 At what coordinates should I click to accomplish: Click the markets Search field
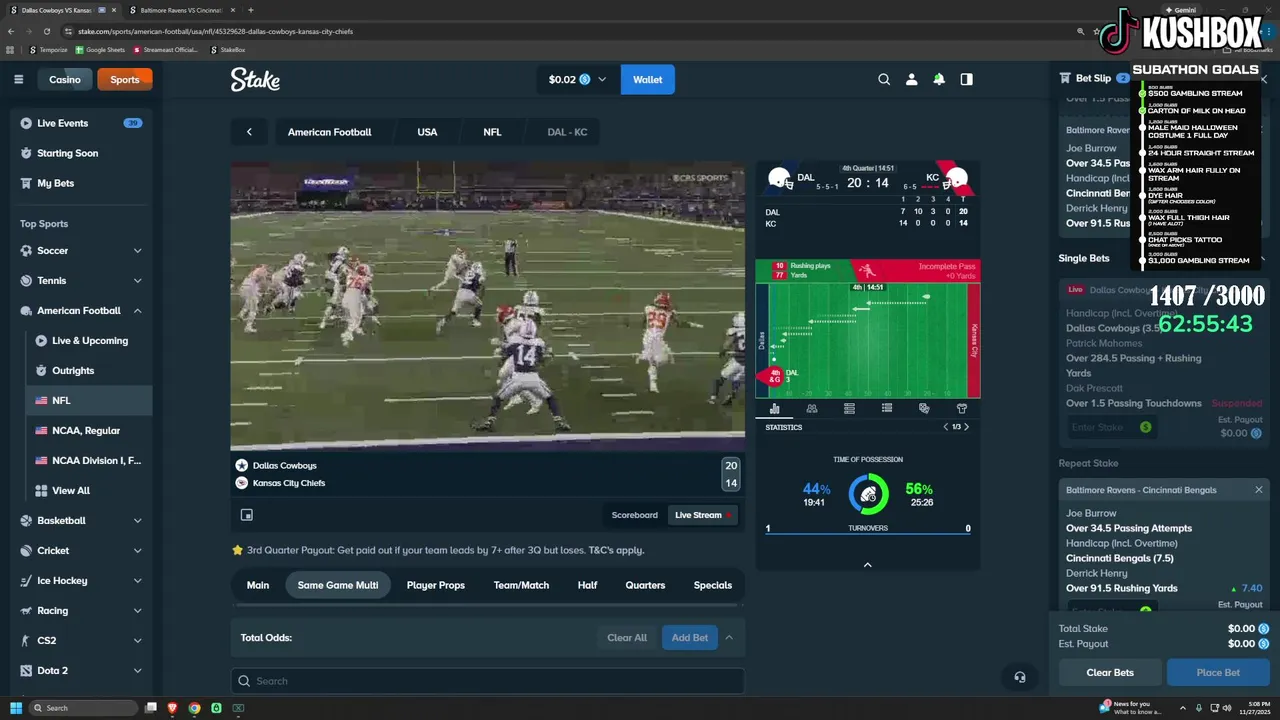click(x=488, y=681)
